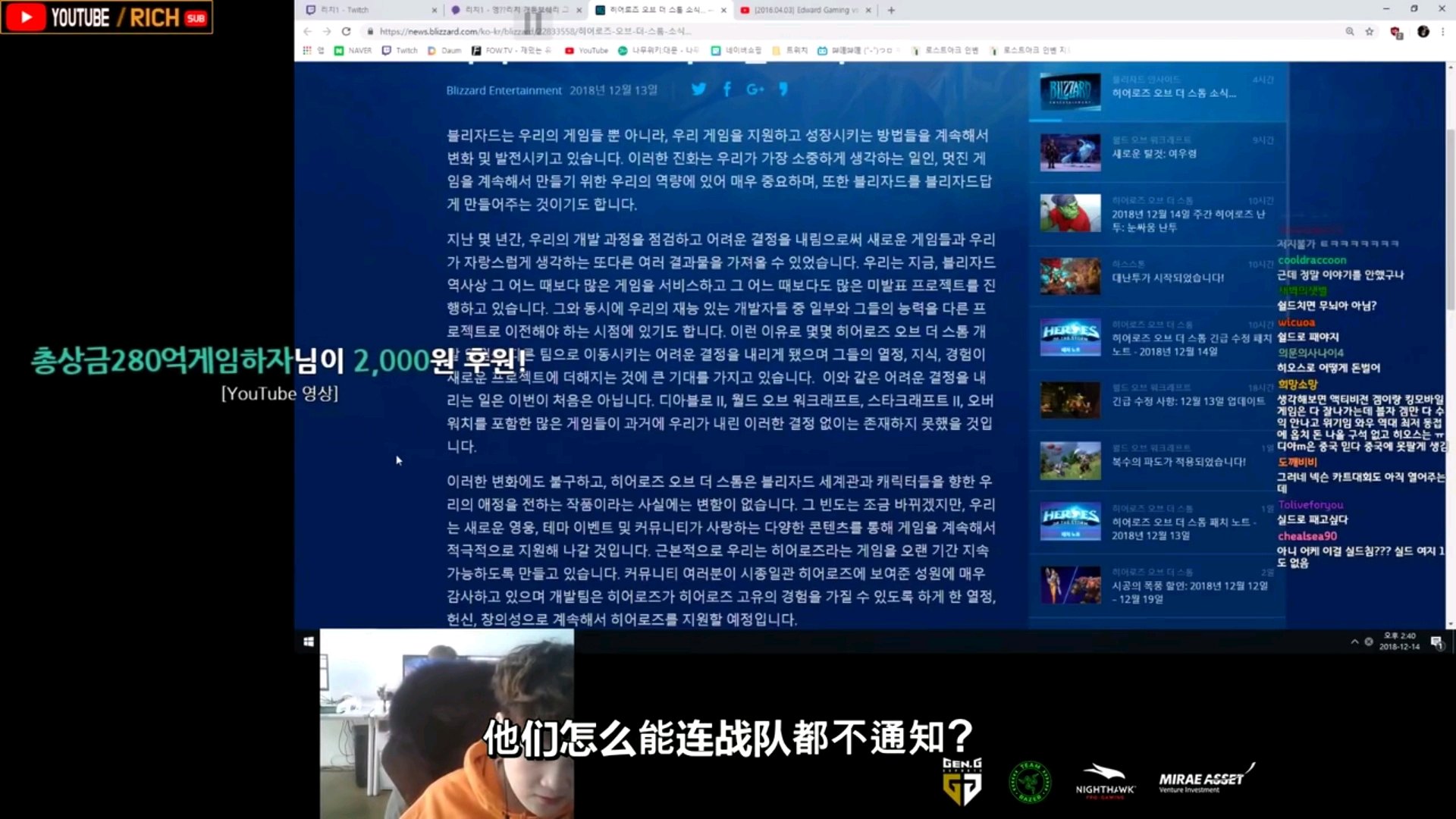This screenshot has width=1456, height=819.
Task: Share the article on Google Plus
Action: coord(755,89)
